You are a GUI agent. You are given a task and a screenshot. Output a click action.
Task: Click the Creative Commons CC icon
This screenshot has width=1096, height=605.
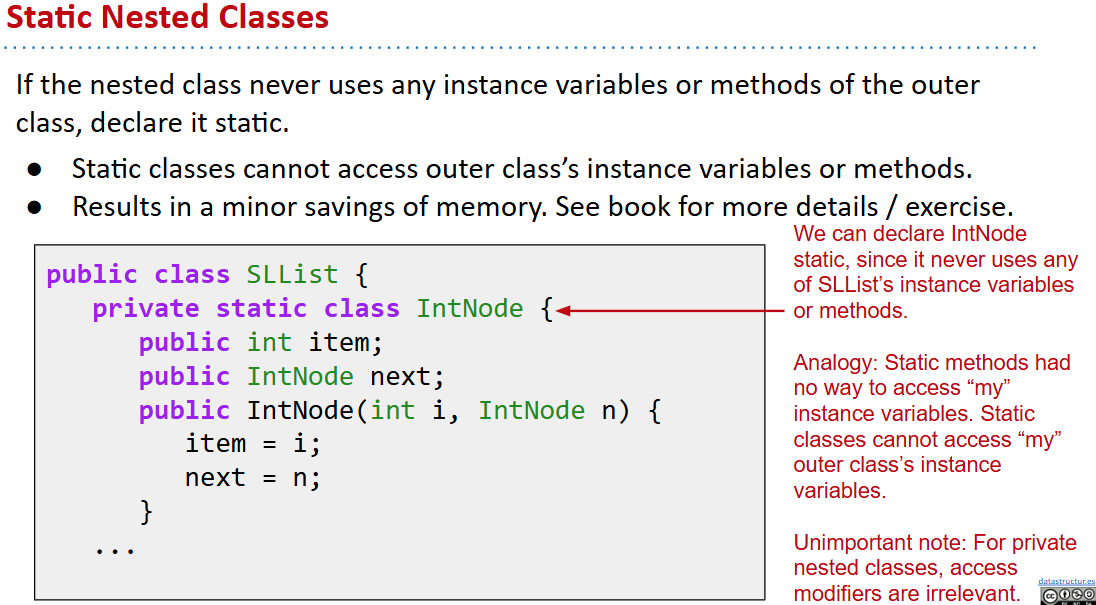pyautogui.click(x=1048, y=596)
